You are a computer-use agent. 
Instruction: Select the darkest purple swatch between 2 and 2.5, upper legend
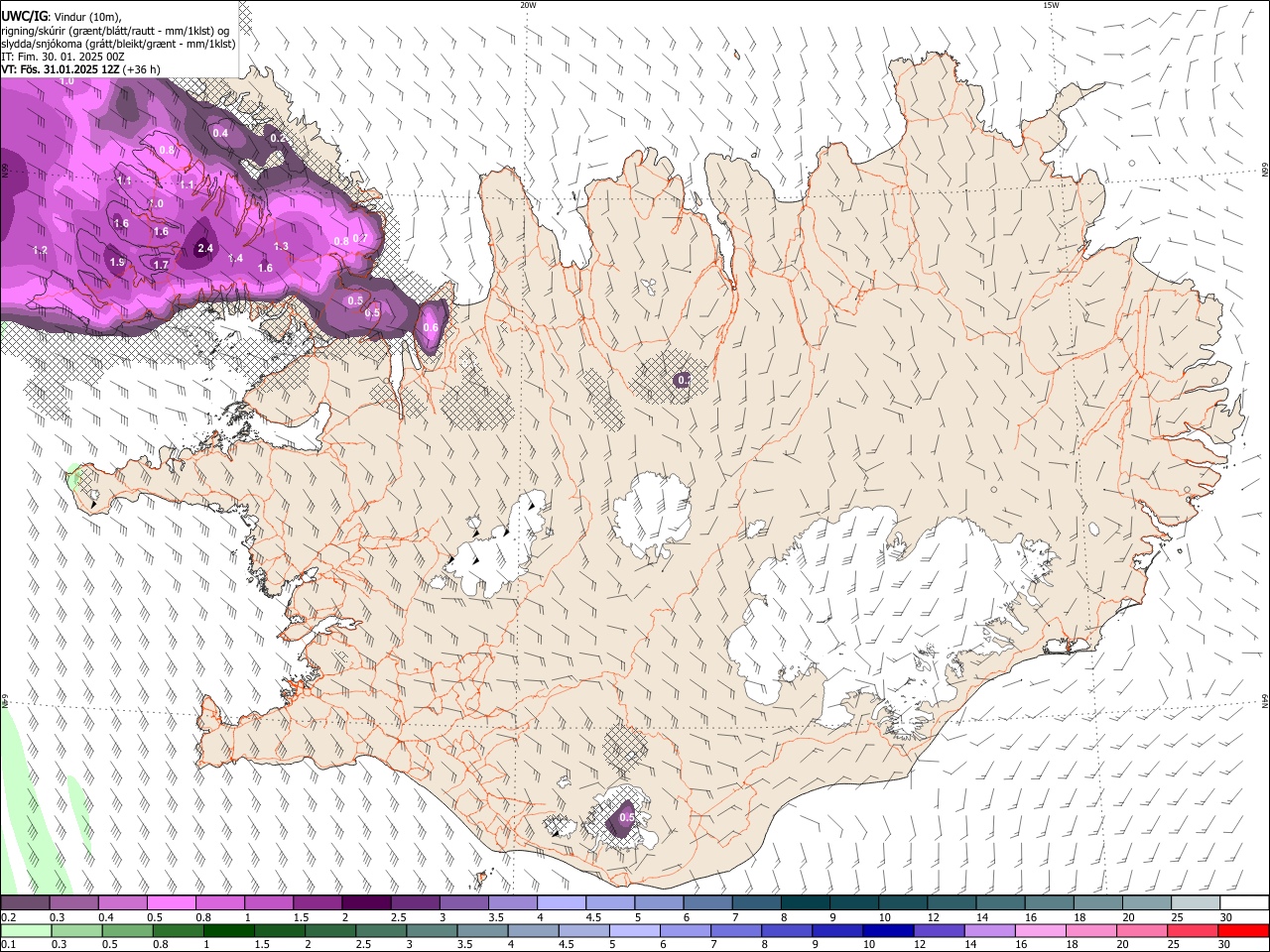point(366,902)
